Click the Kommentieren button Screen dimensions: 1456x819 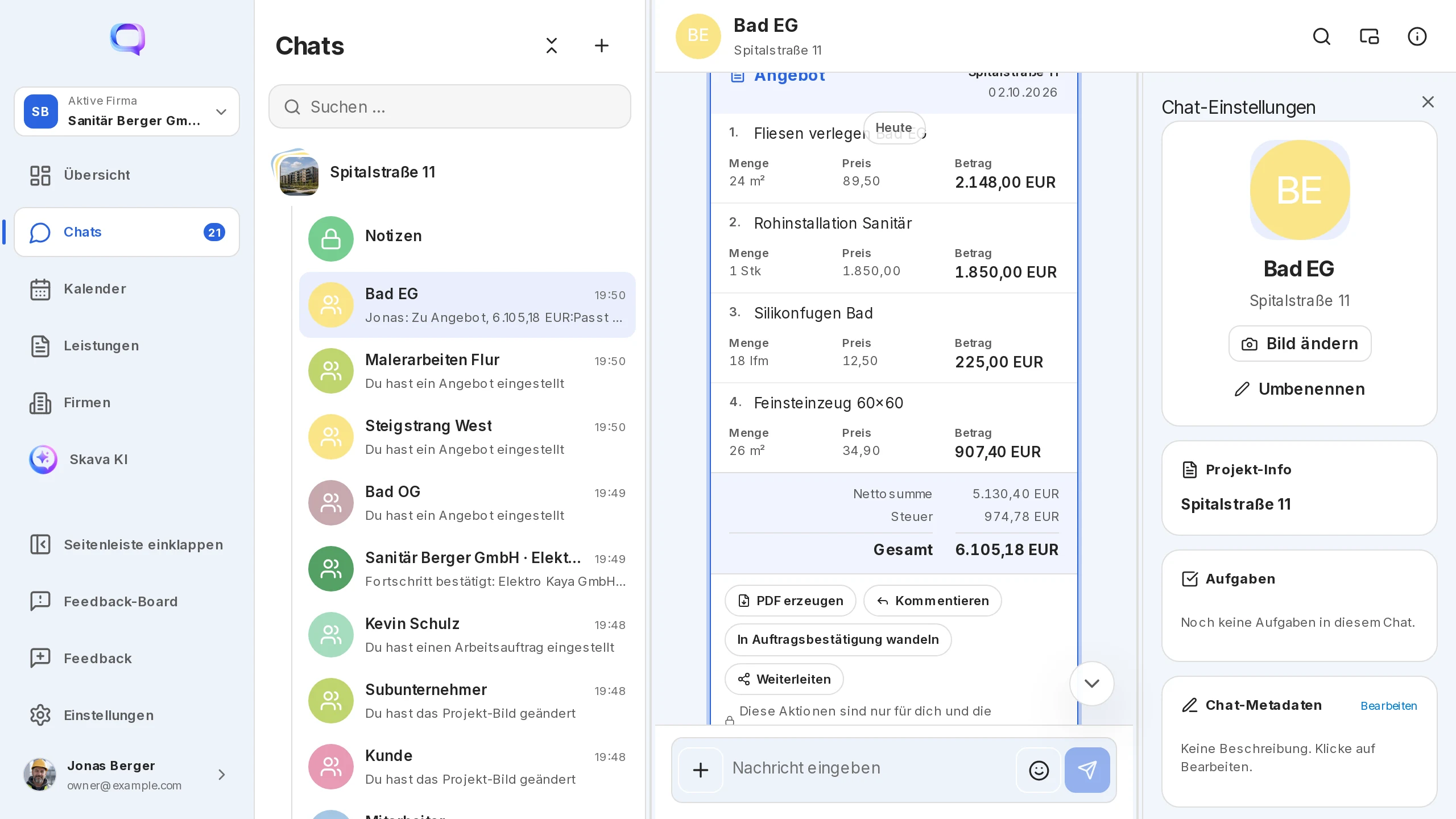click(x=932, y=601)
